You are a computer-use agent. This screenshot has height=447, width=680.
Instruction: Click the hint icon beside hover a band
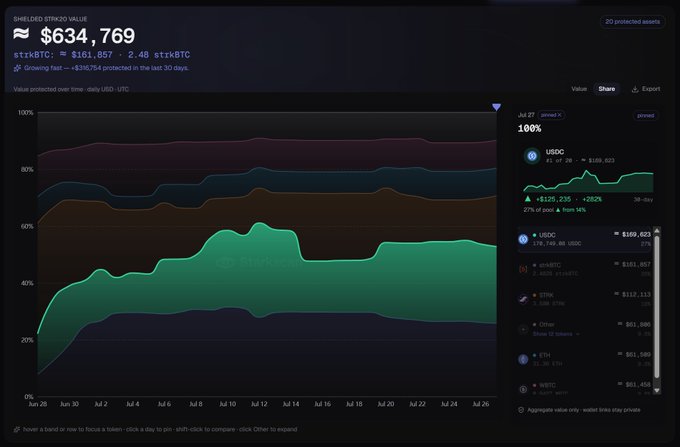[x=17, y=429]
